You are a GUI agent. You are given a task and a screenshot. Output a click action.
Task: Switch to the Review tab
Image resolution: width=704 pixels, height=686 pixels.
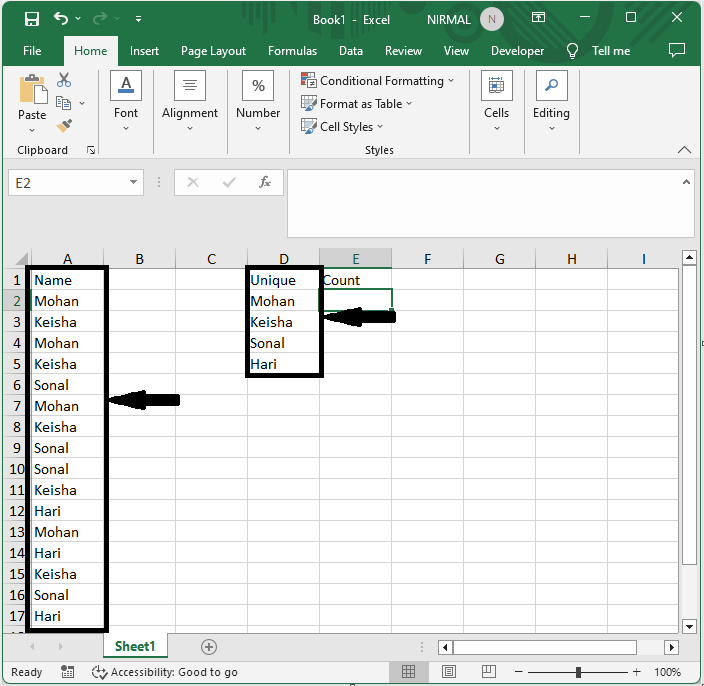(403, 51)
